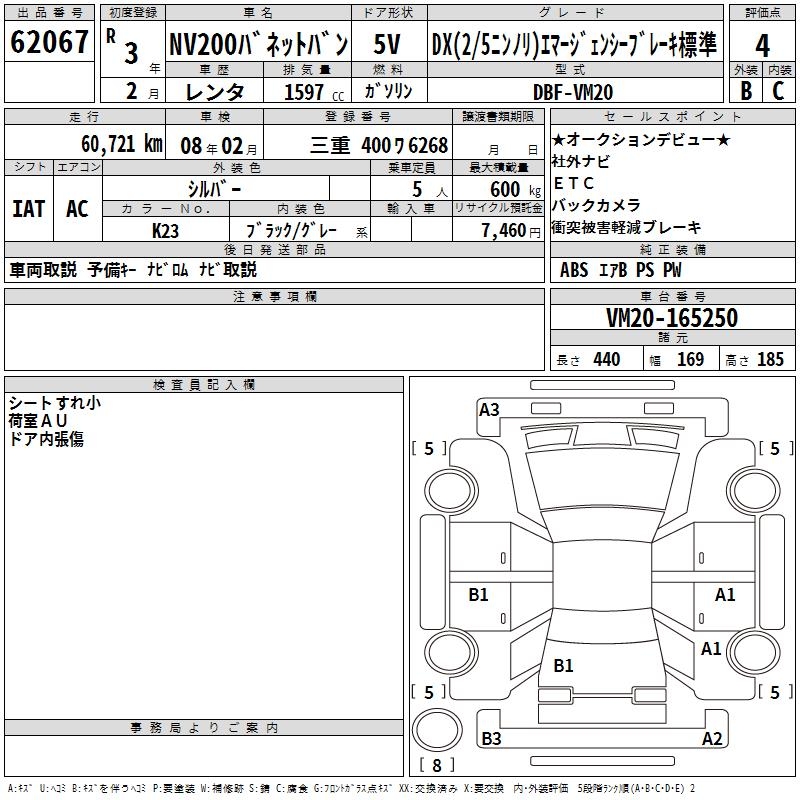Image resolution: width=800 pixels, height=800 pixels.
Task: Select the model code DBF-VM20
Action: [x=573, y=92]
